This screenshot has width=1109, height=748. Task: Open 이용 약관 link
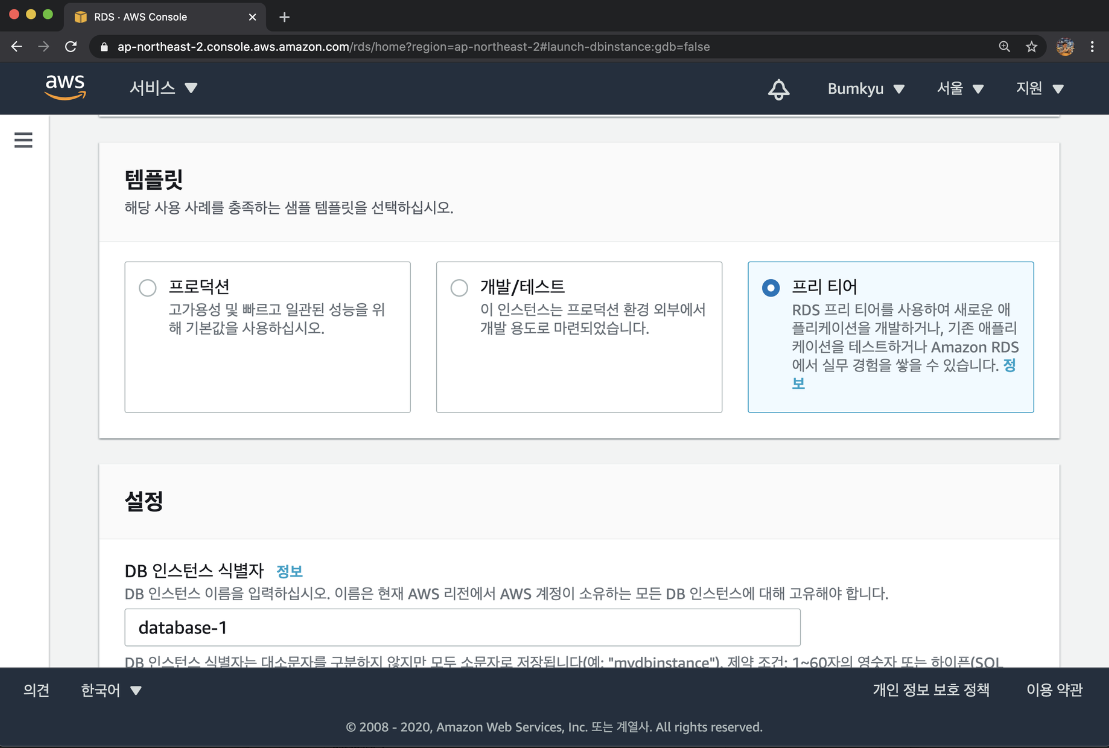(1055, 690)
